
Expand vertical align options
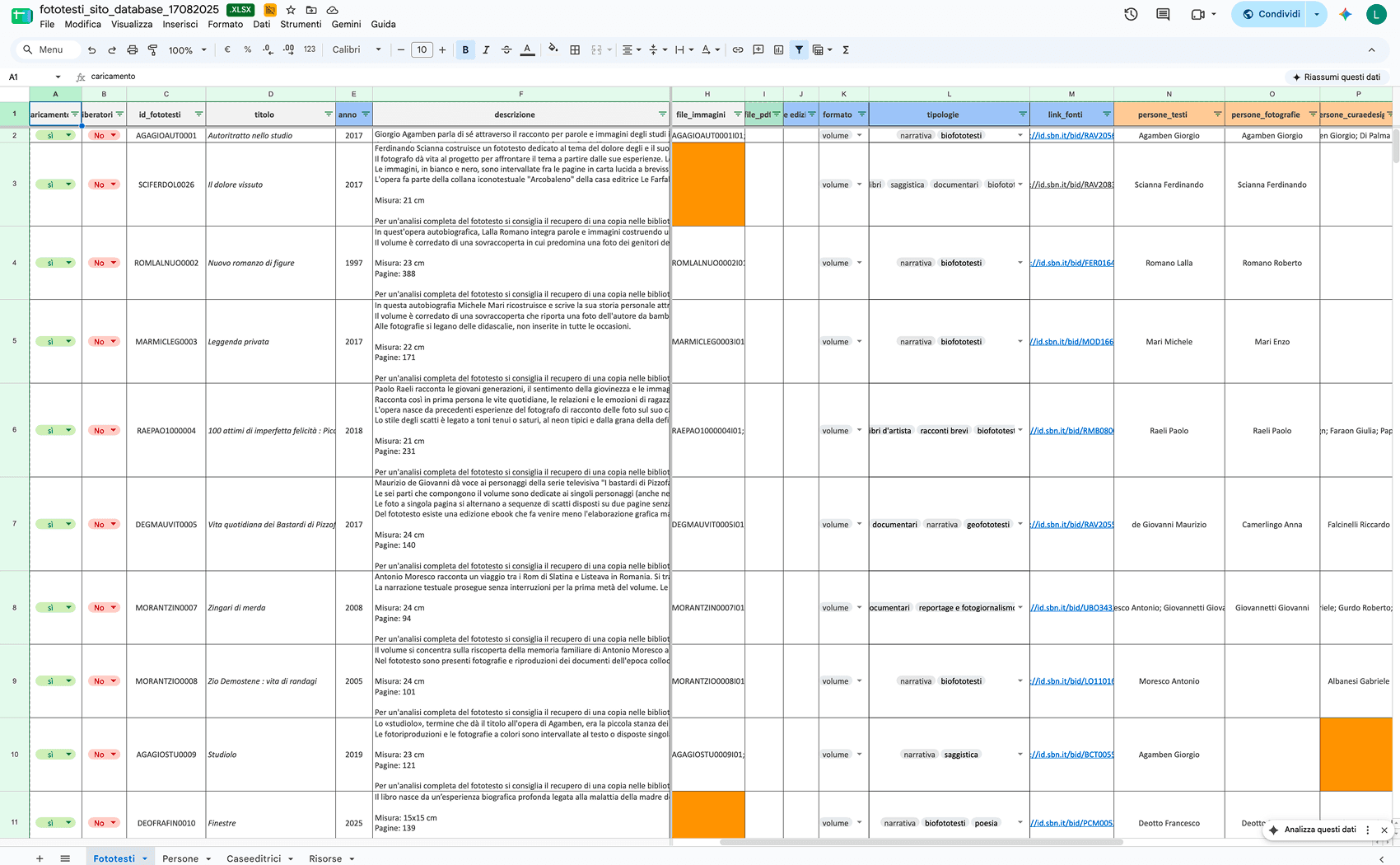point(657,50)
